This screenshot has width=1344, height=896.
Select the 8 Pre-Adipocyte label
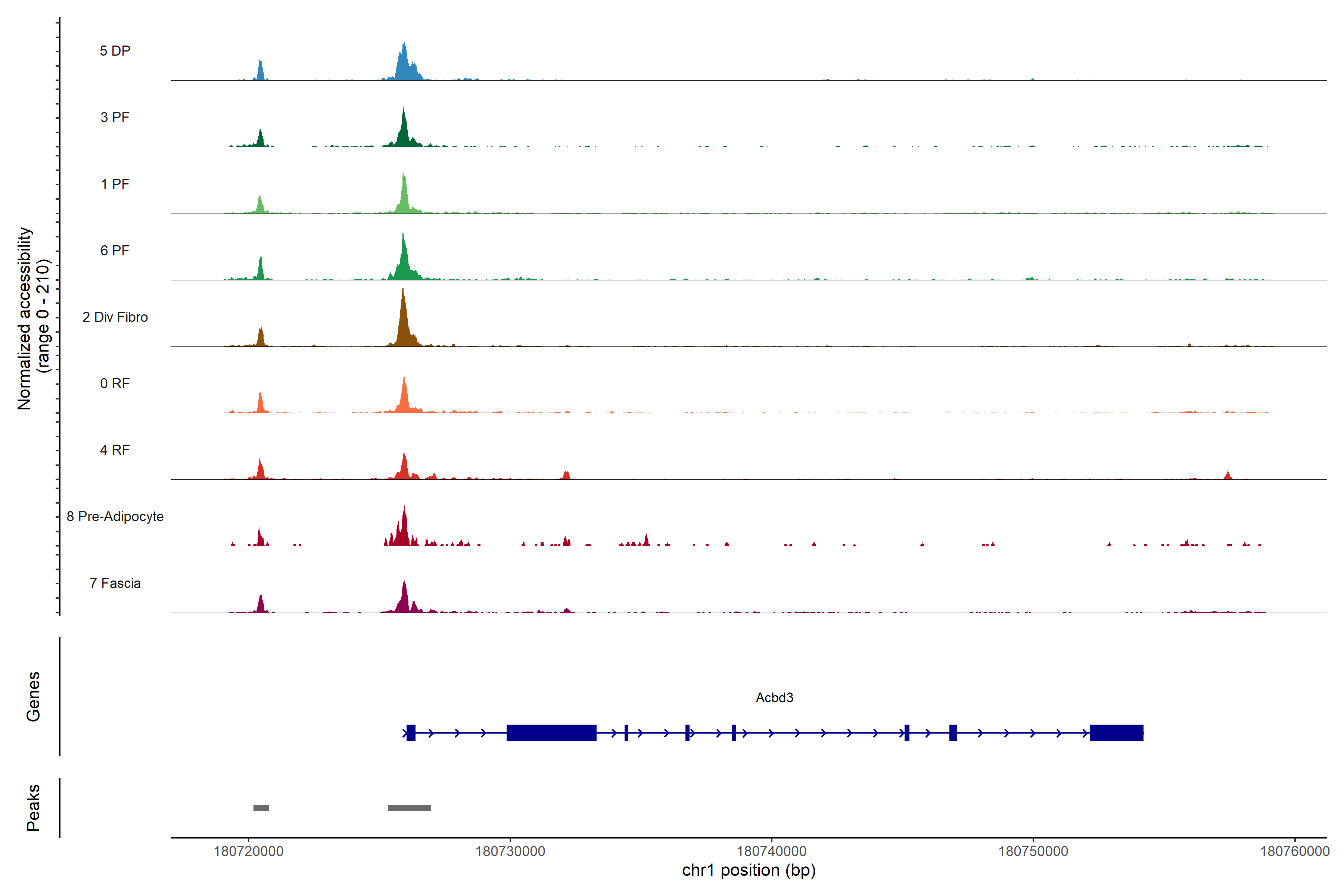coord(115,517)
